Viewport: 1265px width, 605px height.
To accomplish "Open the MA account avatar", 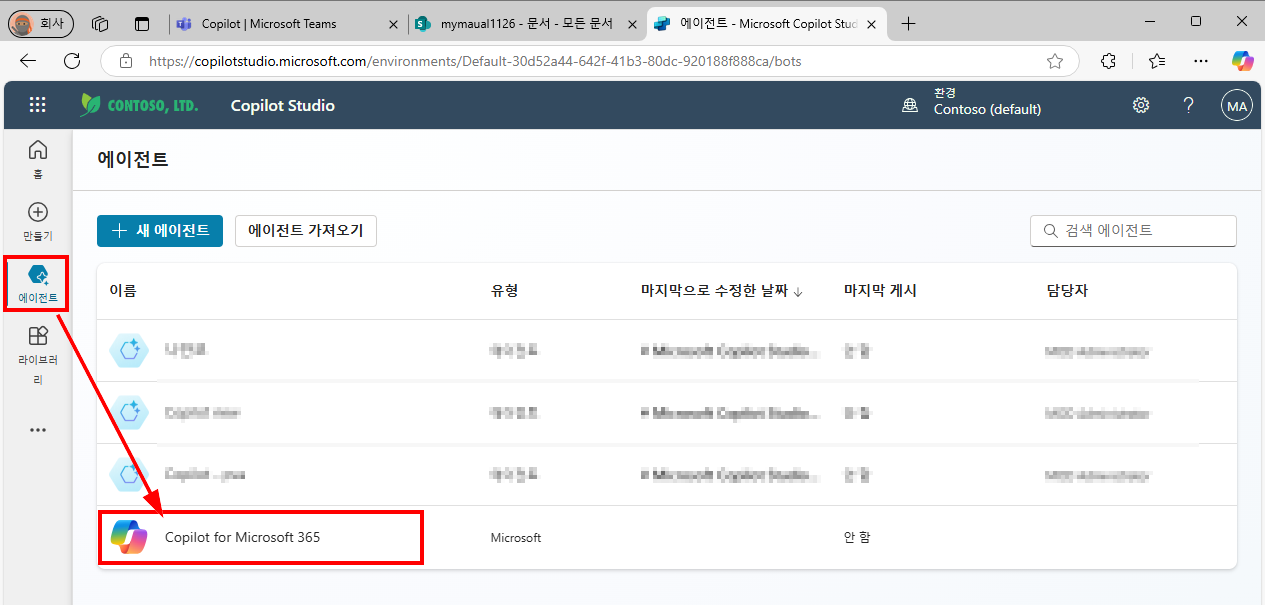I will pos(1237,106).
